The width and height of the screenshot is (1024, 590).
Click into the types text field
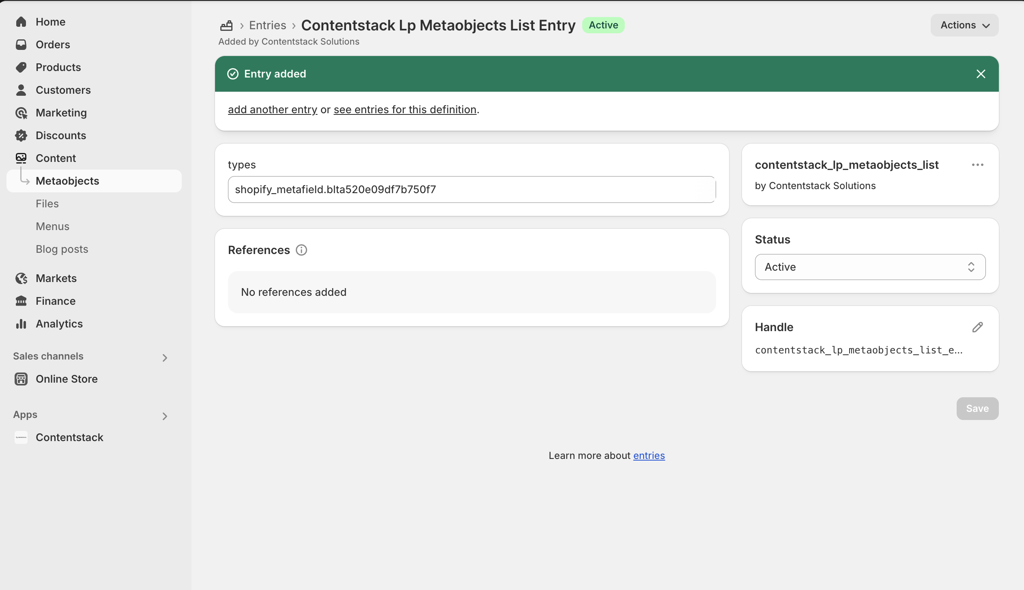click(x=471, y=190)
